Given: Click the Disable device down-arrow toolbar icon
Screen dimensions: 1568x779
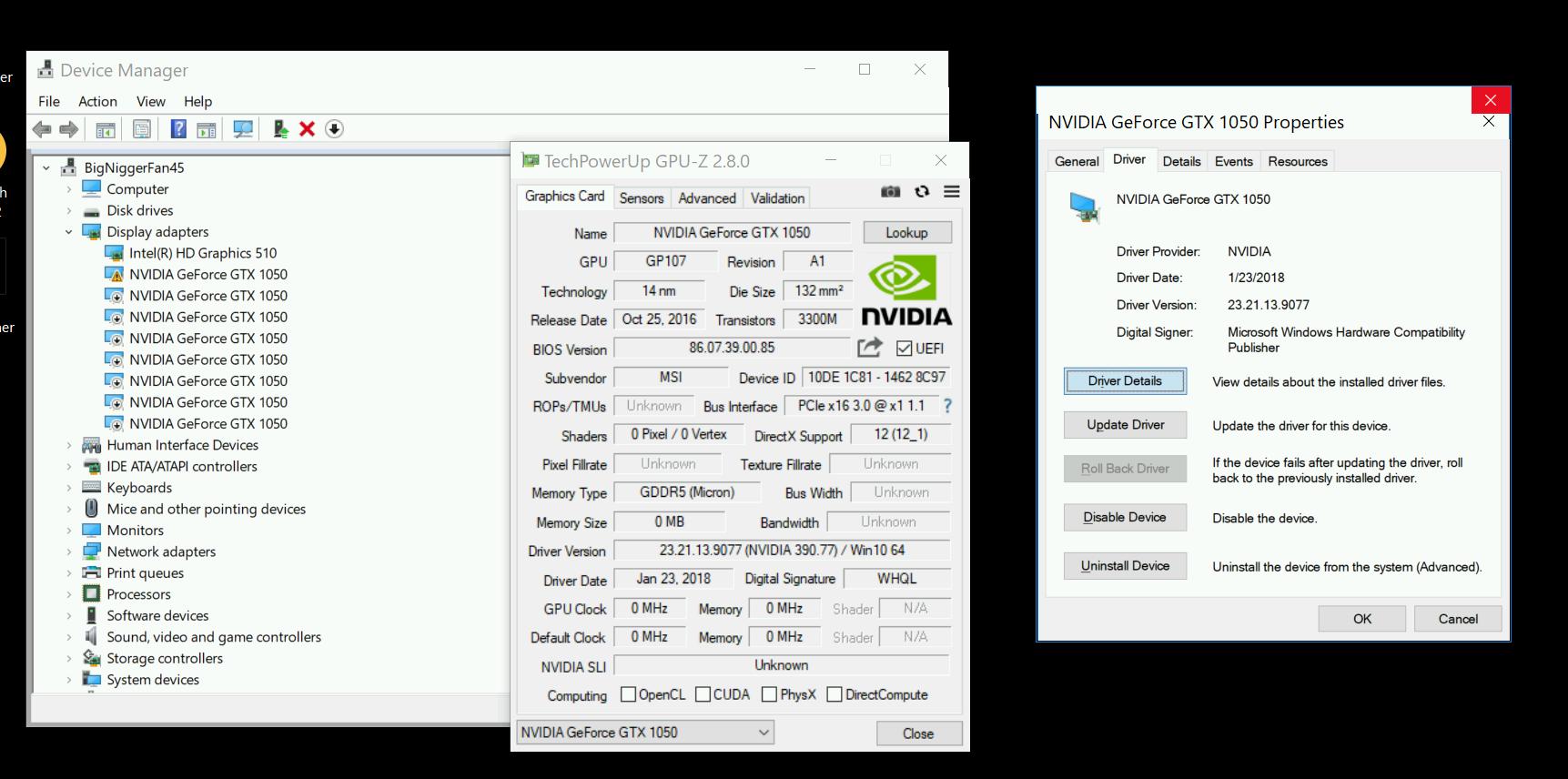Looking at the screenshot, I should pyautogui.click(x=335, y=129).
